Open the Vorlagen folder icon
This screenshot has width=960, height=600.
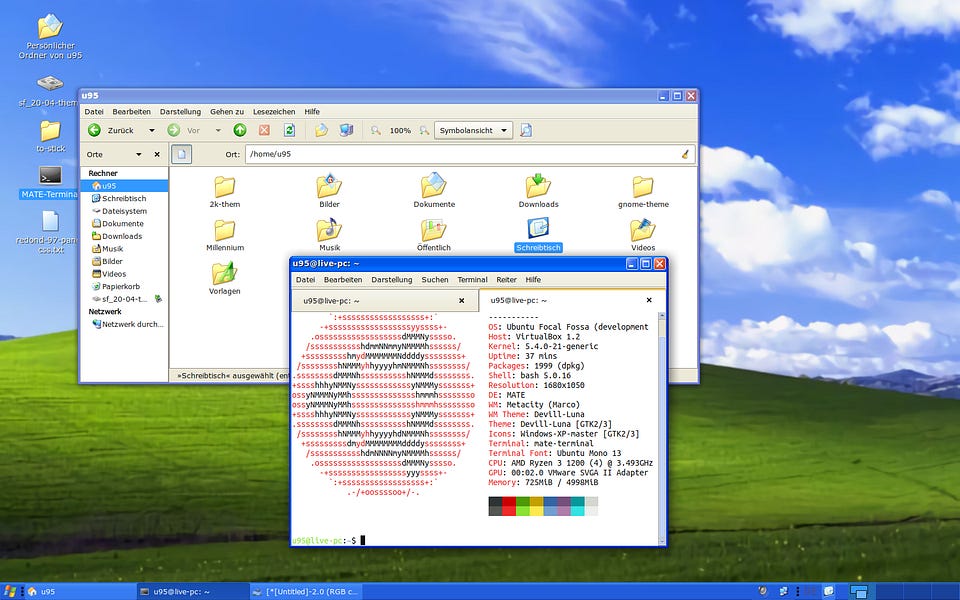tap(225, 271)
